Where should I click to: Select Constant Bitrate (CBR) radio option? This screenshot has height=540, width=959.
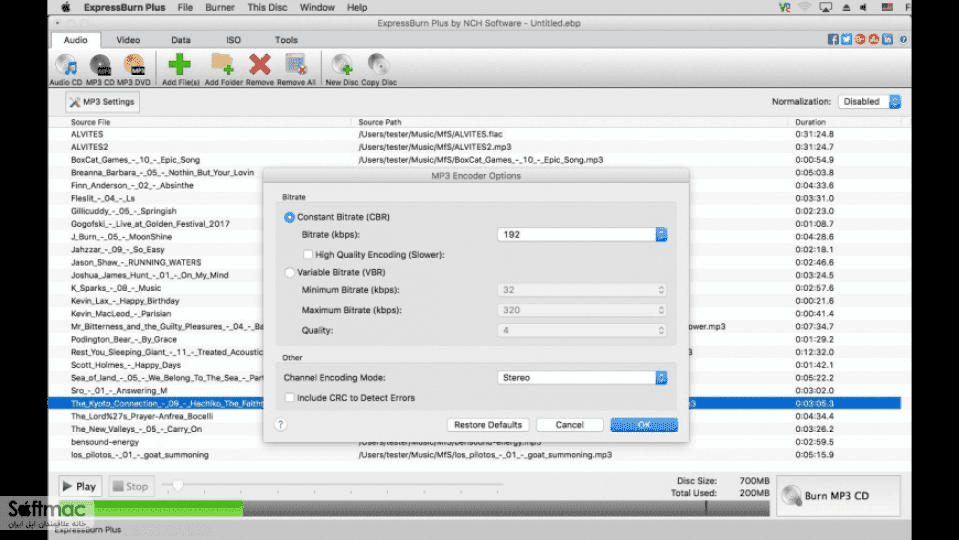[289, 217]
